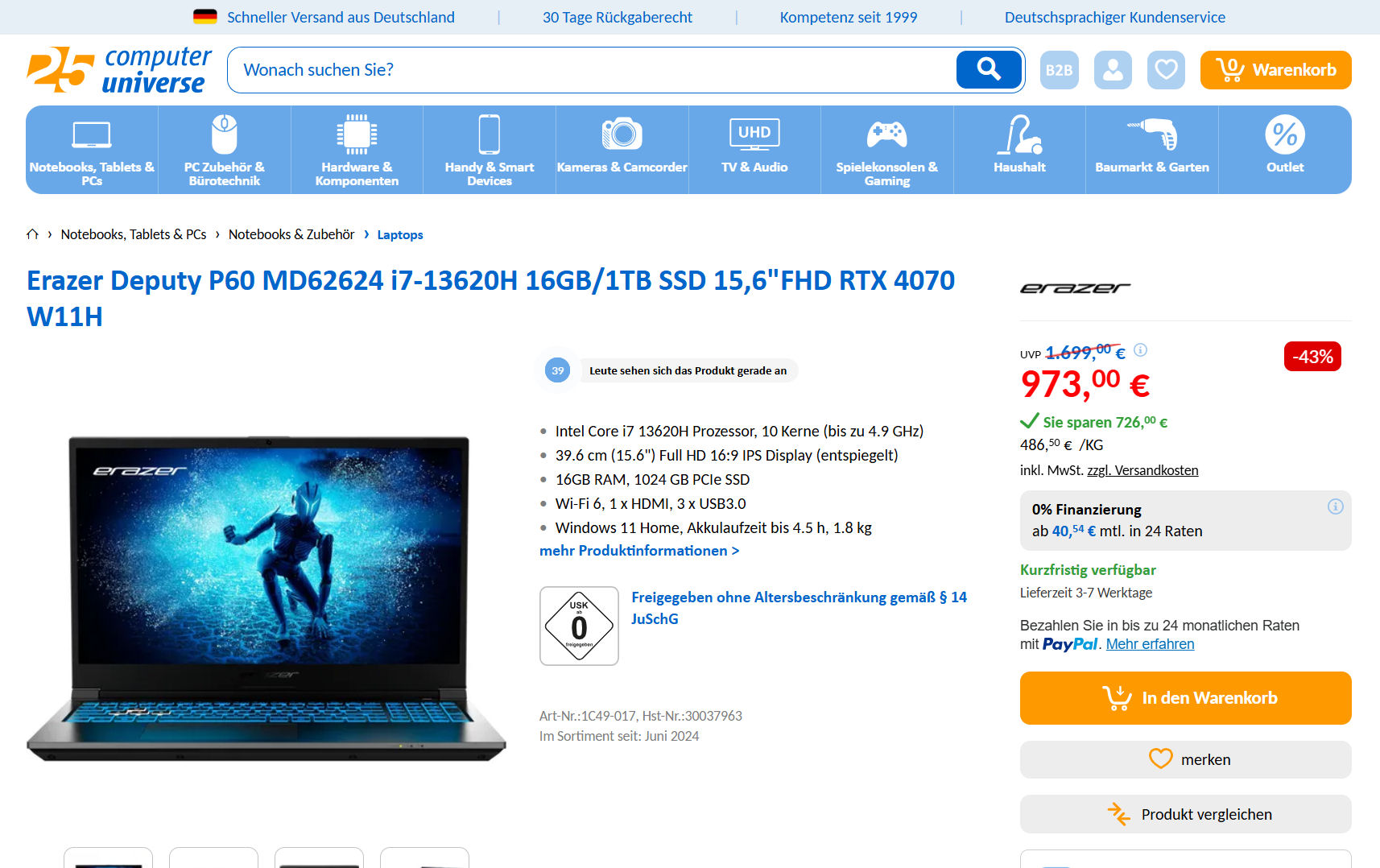Open the wishlist heart icon in header
Viewport: 1380px width, 868px height.
[1166, 70]
